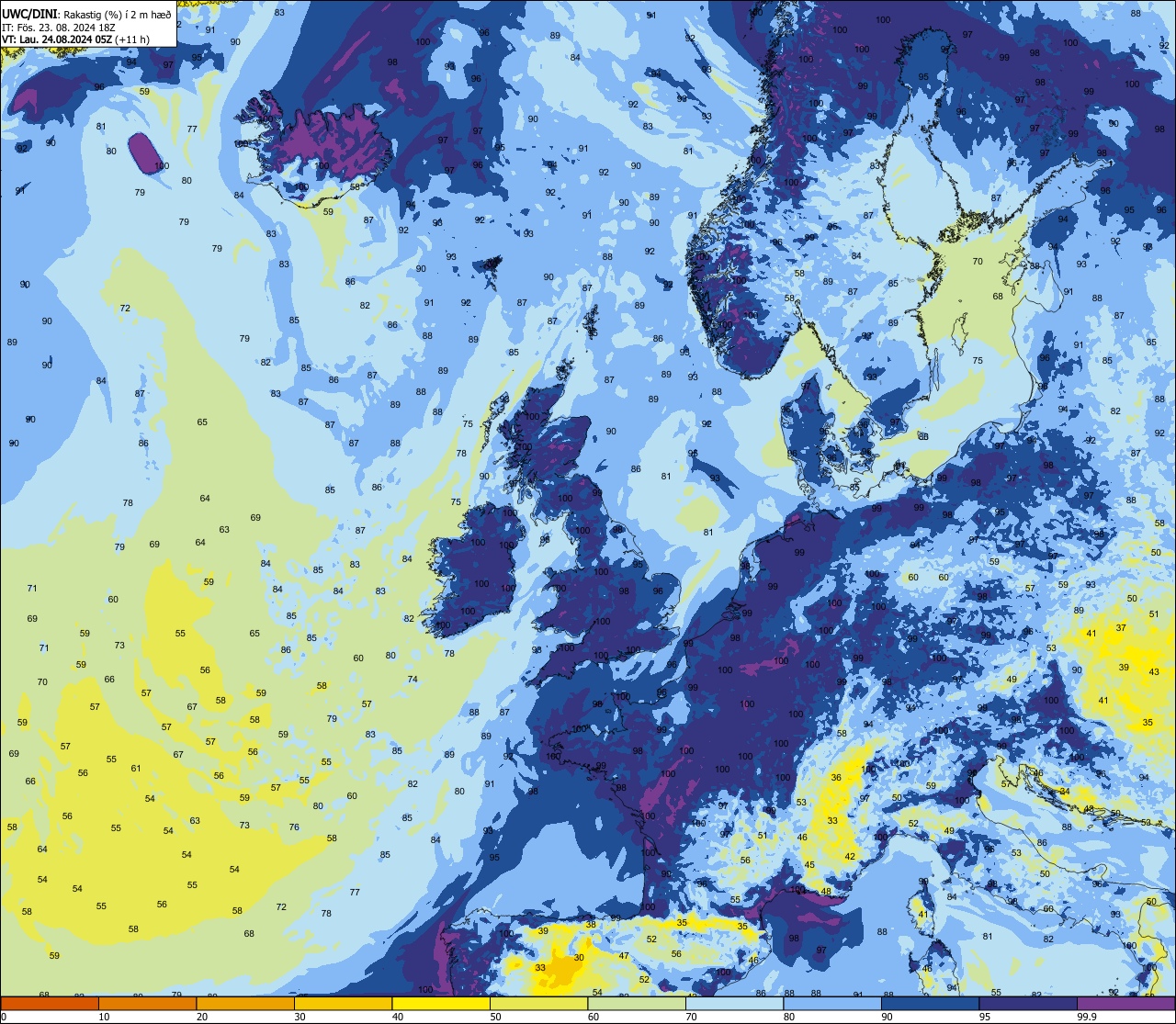Viewport: 1176px width, 1024px height.
Task: Click the "50" legend scale label
Action: coord(496,1017)
